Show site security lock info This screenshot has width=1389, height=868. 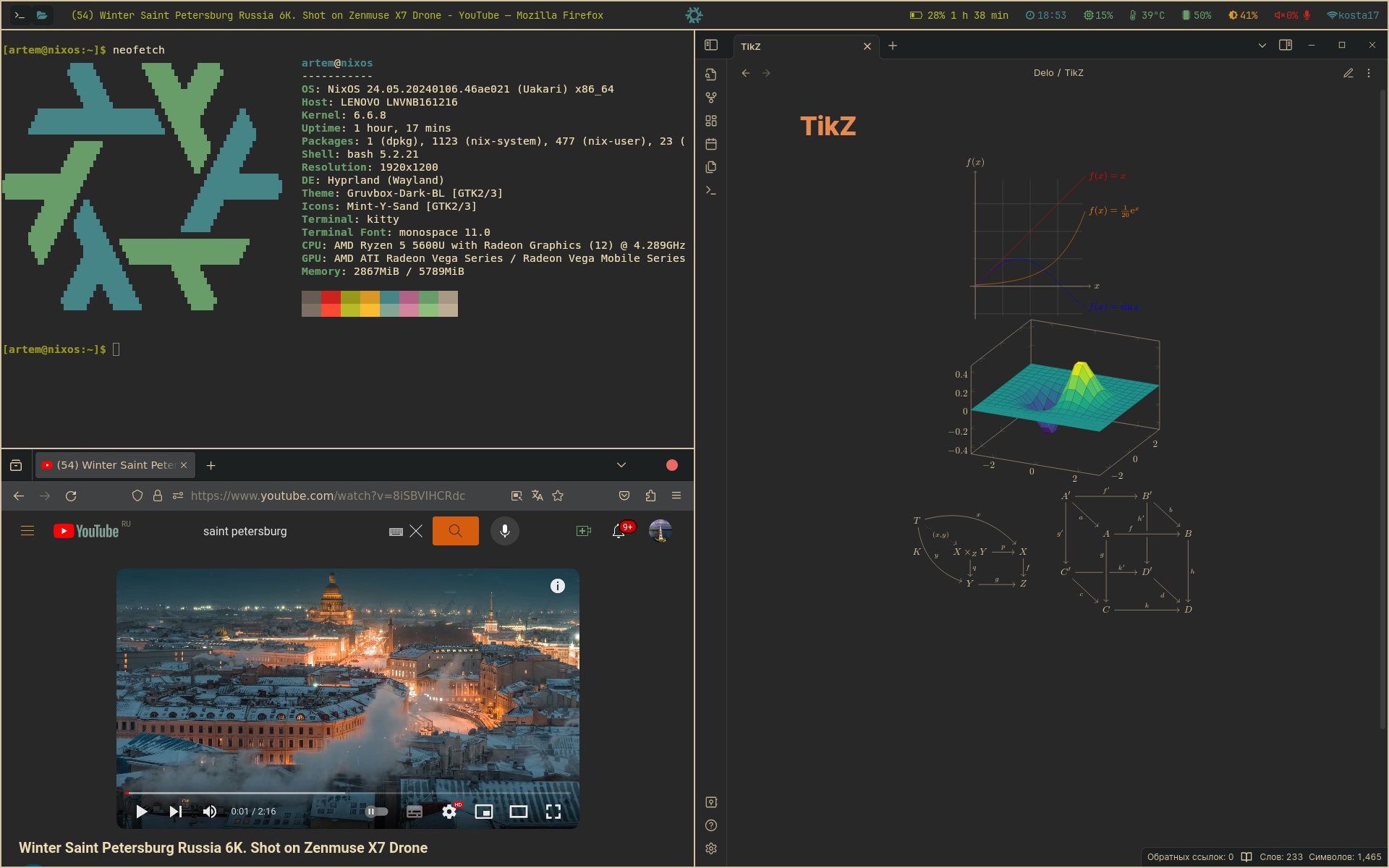tap(158, 495)
